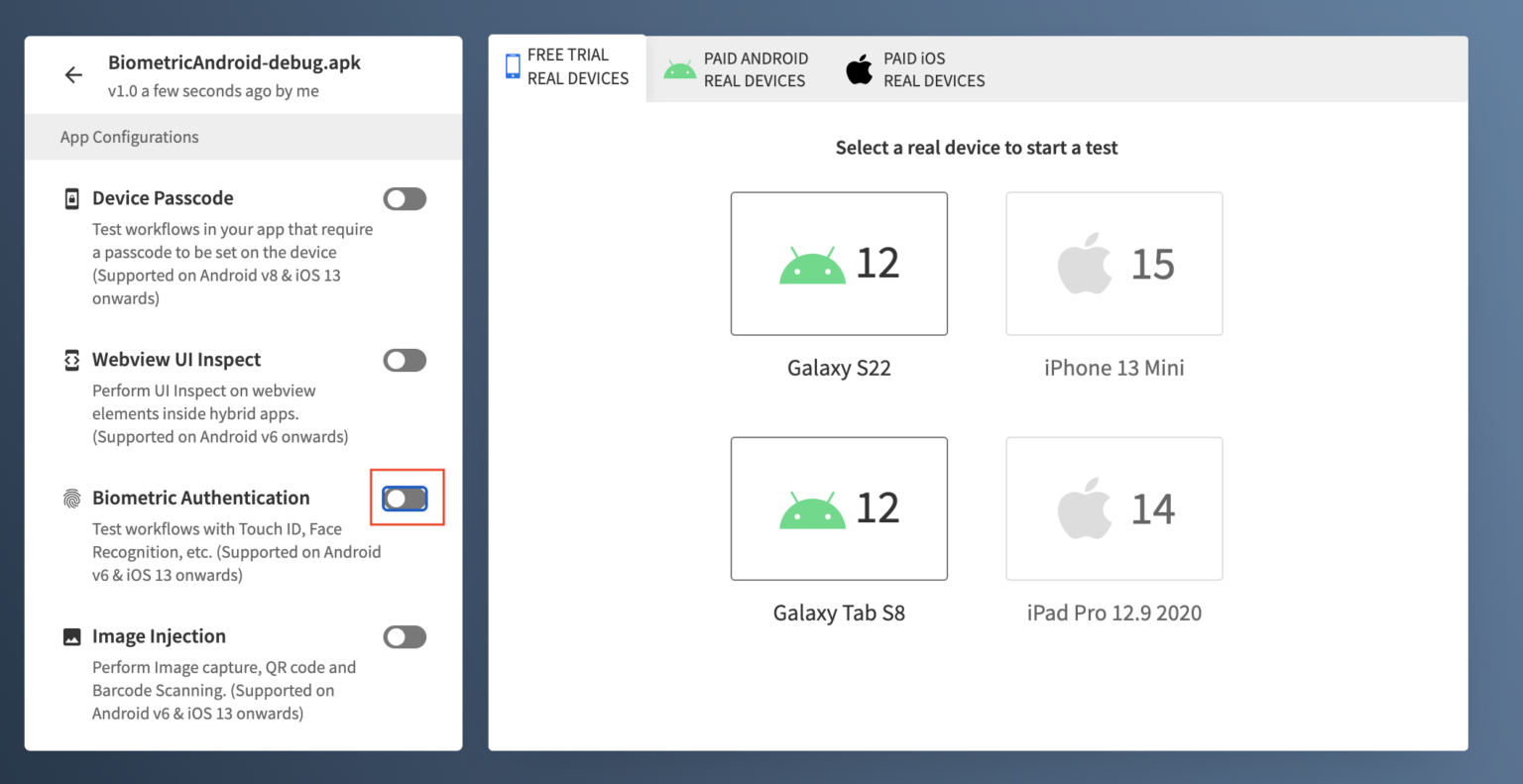Enable the Device Passcode toggle
The height and width of the screenshot is (784, 1523).
click(x=405, y=199)
